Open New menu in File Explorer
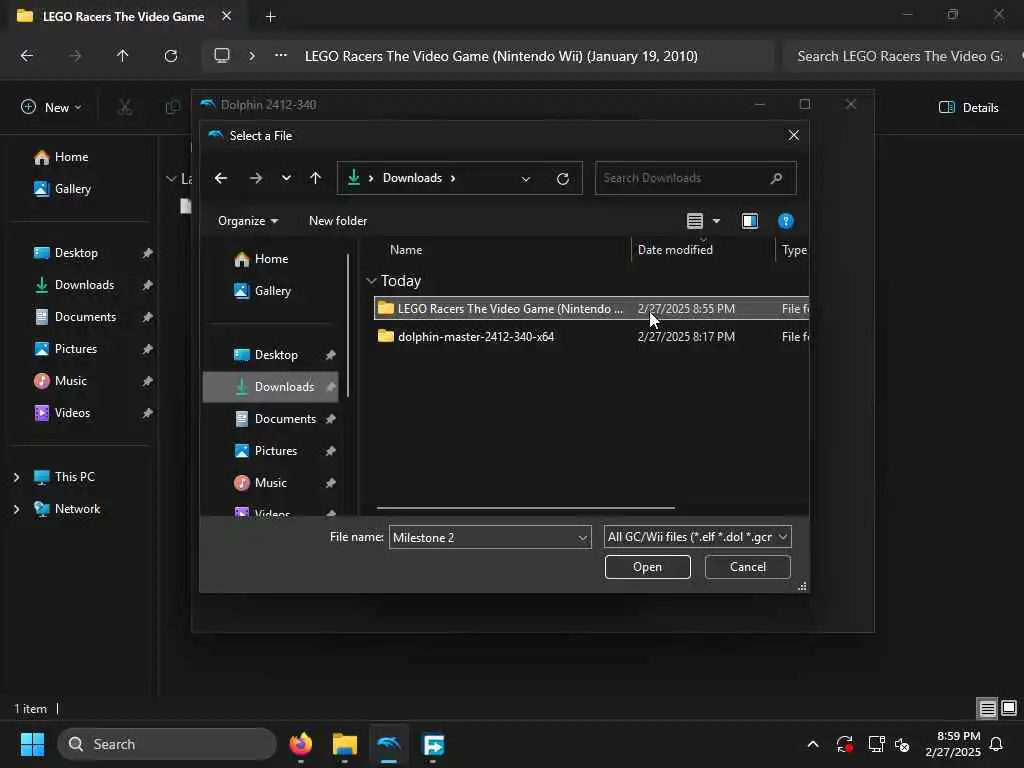This screenshot has width=1024, height=768. [x=51, y=108]
